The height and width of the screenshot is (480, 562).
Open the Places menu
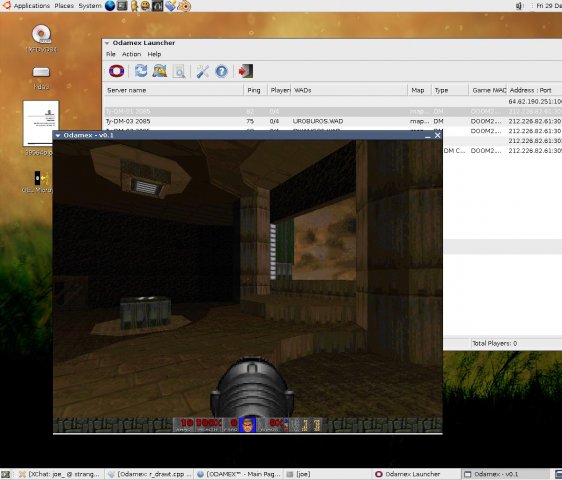pyautogui.click(x=64, y=6)
